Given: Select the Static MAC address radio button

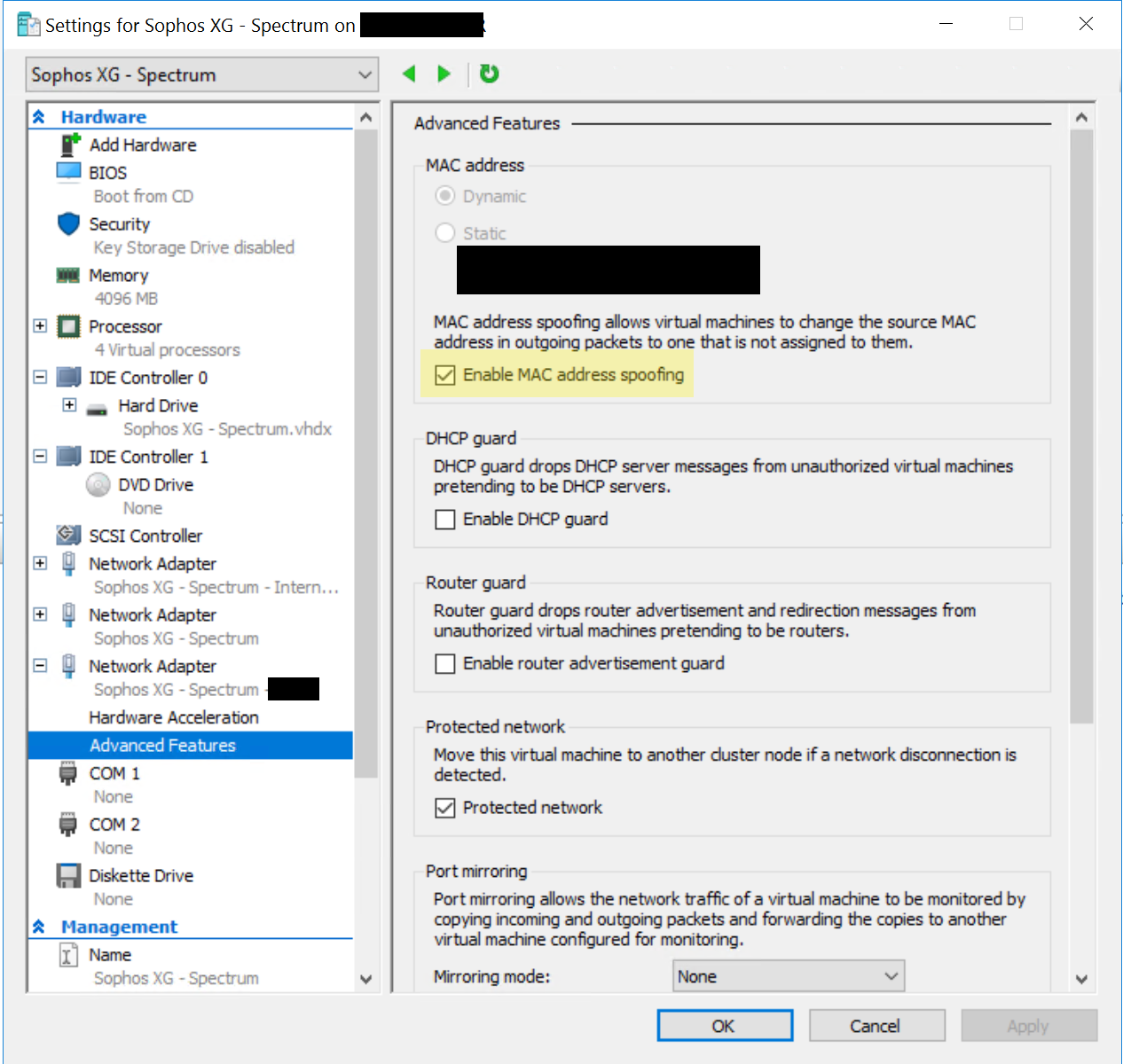Looking at the screenshot, I should pos(445,233).
